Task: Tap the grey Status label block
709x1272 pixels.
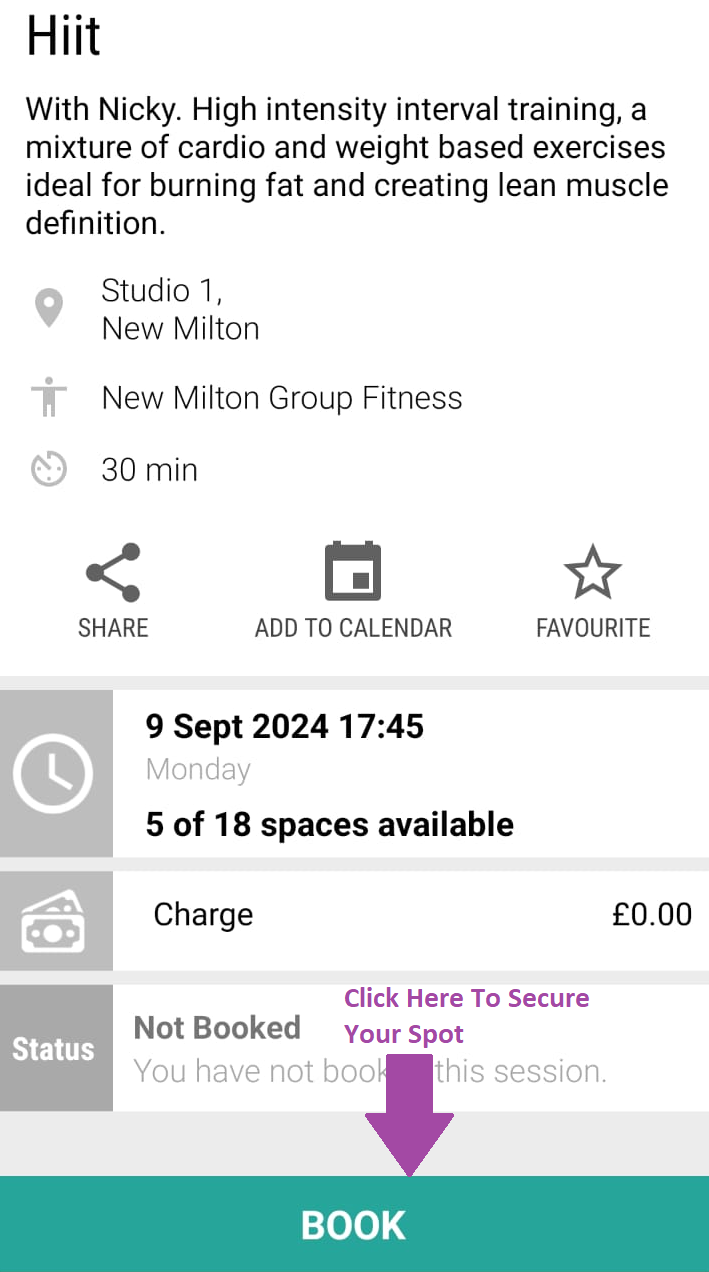Action: coord(54,1049)
